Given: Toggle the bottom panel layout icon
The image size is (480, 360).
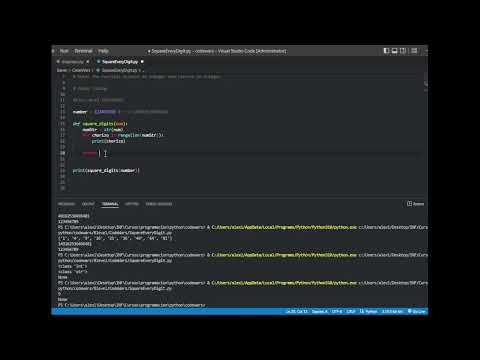Looking at the screenshot, I should point(395,51).
